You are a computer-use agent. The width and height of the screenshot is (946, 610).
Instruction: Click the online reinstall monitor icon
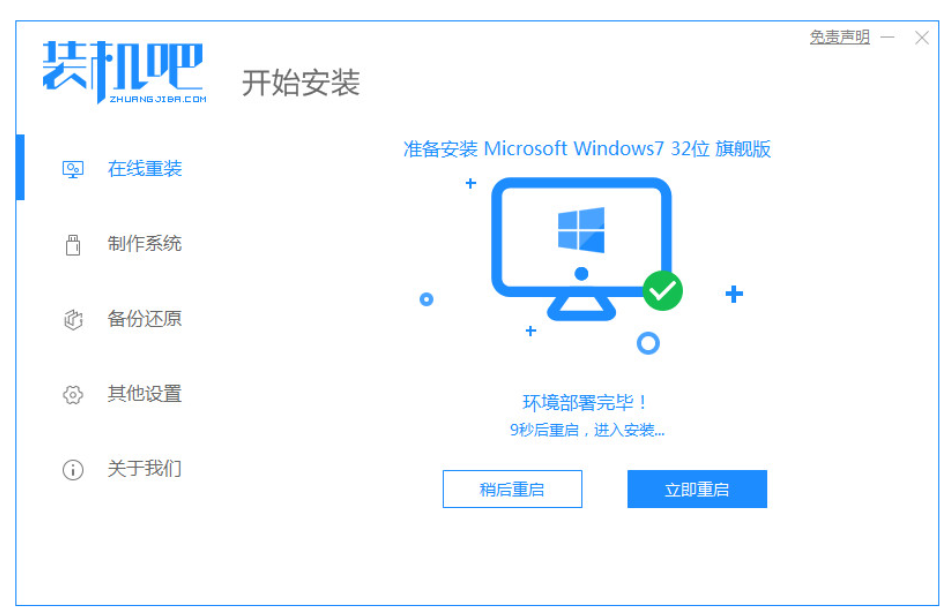pyautogui.click(x=73, y=169)
